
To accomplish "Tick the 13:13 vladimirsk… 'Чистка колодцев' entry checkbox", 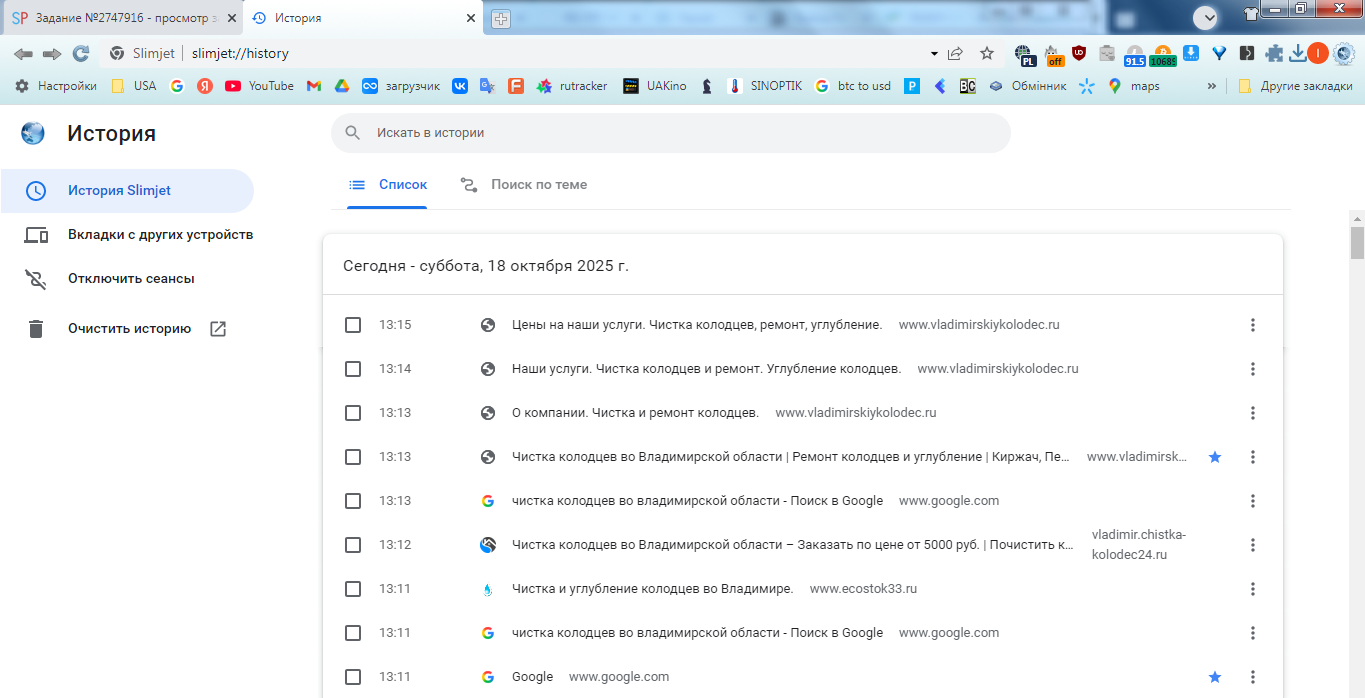I will [x=353, y=457].
